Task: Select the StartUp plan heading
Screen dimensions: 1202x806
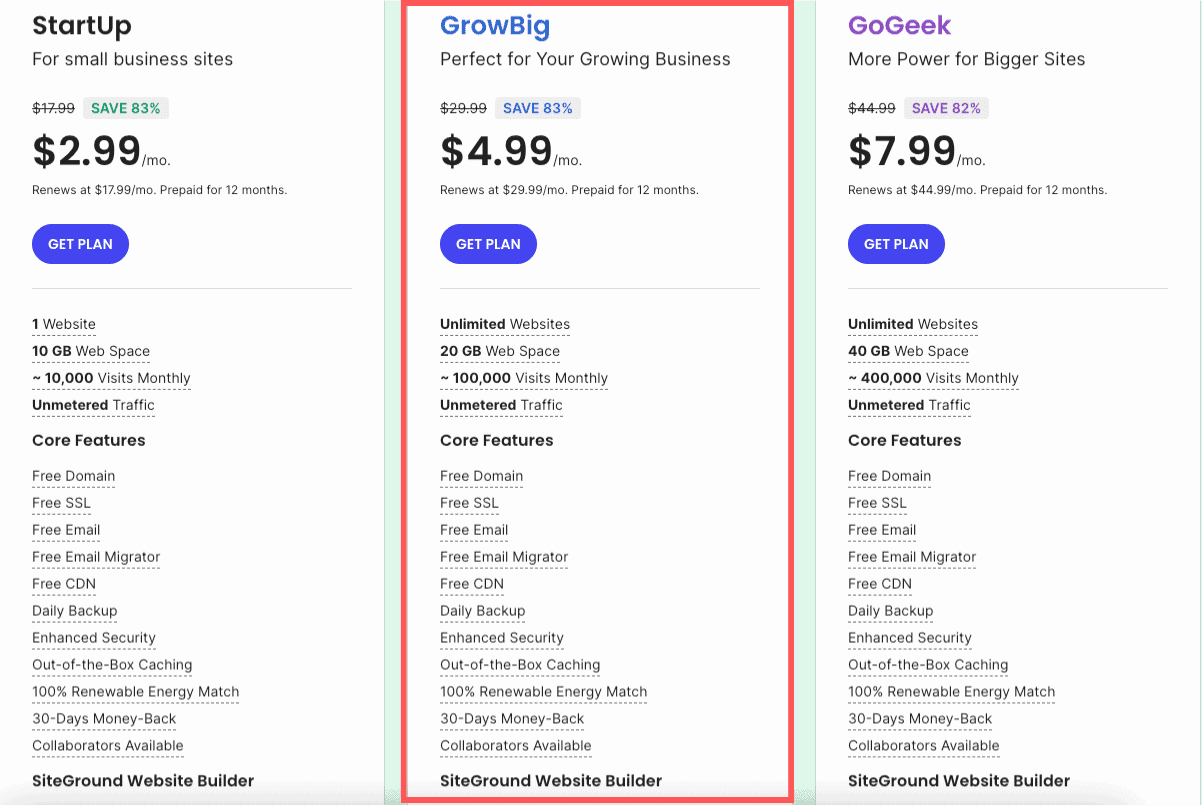Action: (82, 25)
